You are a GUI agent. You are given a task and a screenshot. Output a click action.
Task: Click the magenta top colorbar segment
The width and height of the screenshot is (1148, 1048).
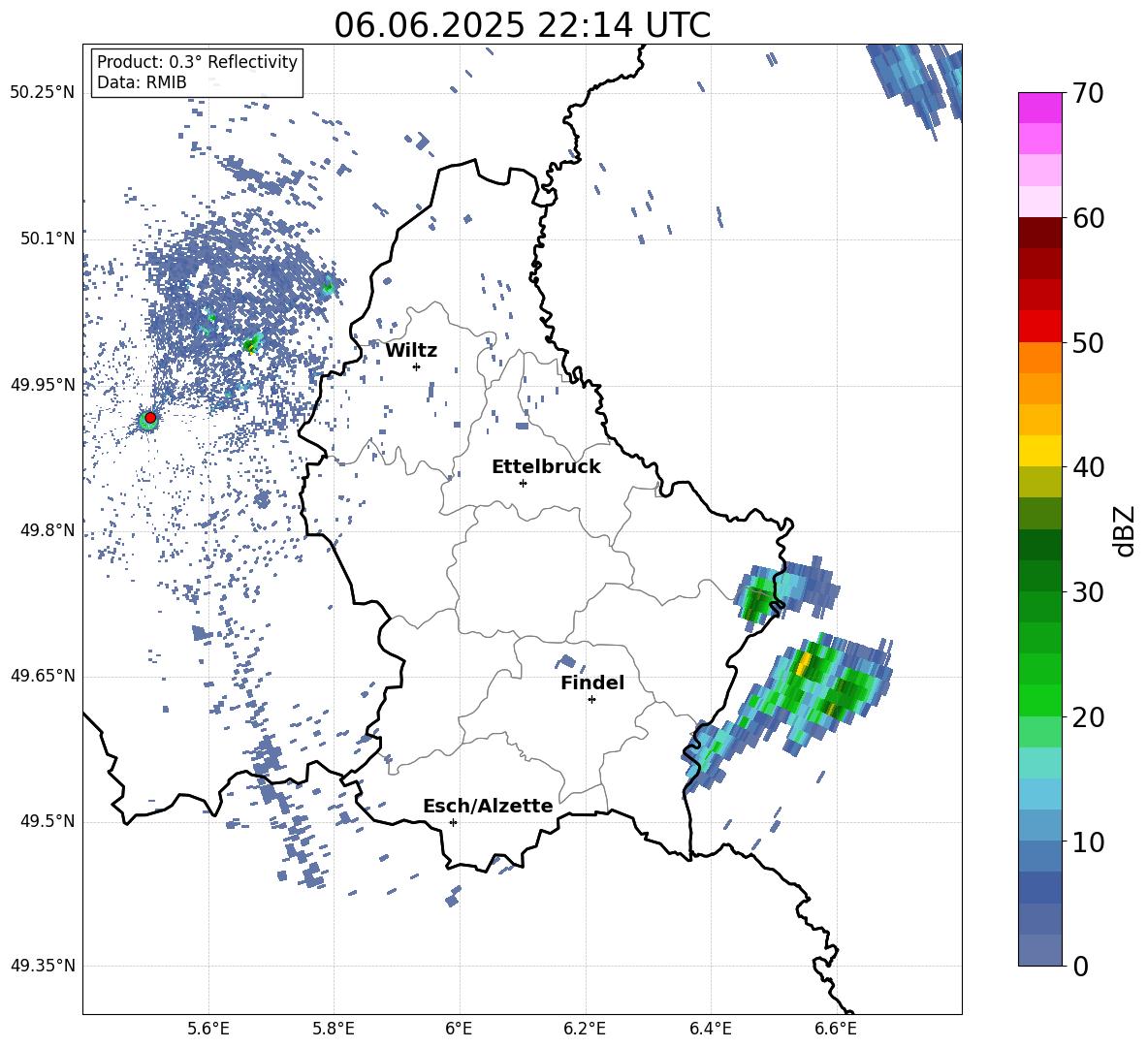1040,109
